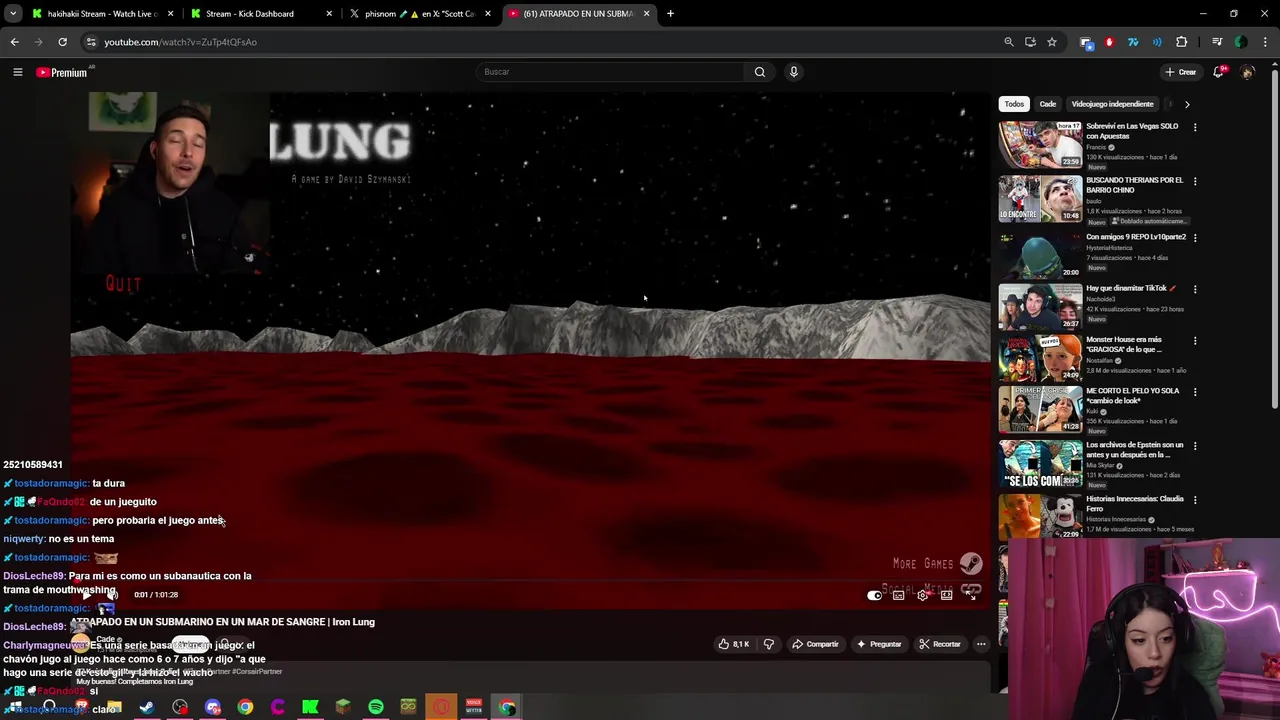Screen dimensions: 1280x720
Task: Open options menu for 'Sobreviví en Las Vegas' video
Action: point(1195,127)
